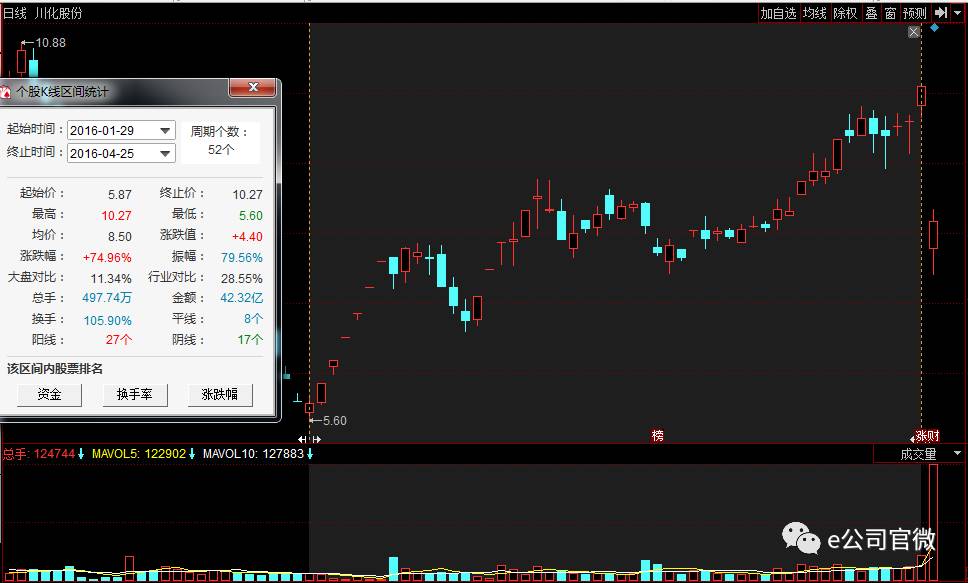Viewport: 968px width, 583px height.
Task: Open the 窗 window layout option
Action: (x=889, y=13)
